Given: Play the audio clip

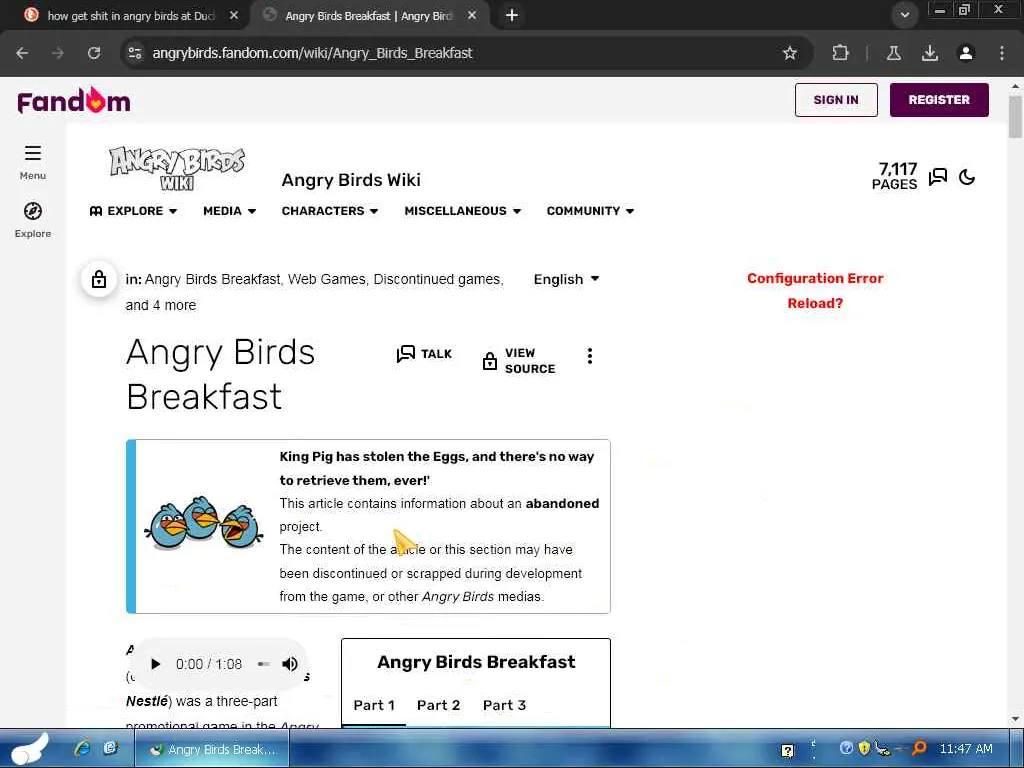Looking at the screenshot, I should (x=155, y=664).
